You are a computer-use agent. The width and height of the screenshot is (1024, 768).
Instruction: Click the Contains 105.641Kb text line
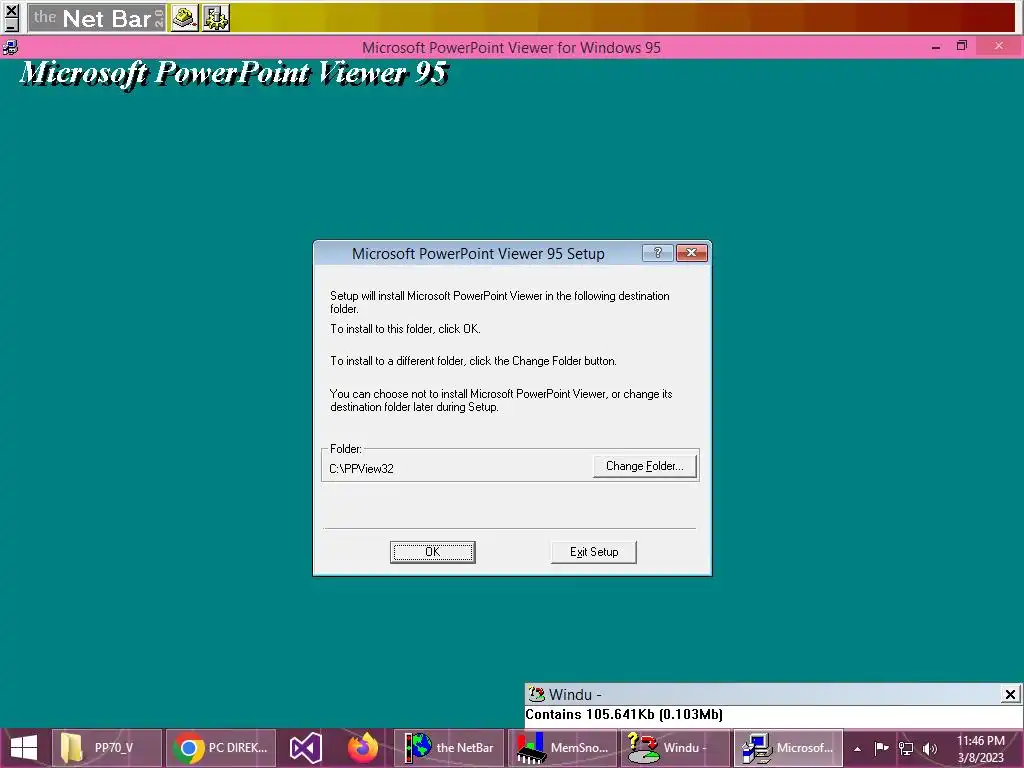pyautogui.click(x=624, y=714)
